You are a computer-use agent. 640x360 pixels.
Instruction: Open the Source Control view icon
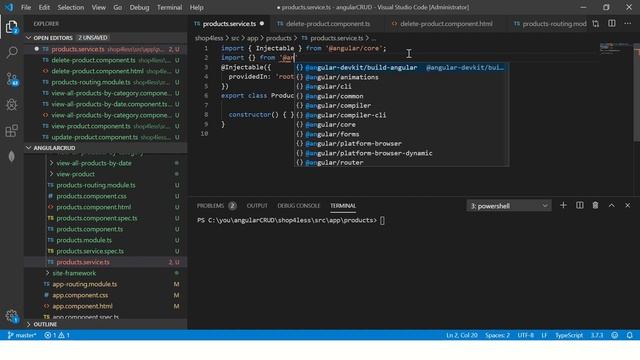(12, 79)
